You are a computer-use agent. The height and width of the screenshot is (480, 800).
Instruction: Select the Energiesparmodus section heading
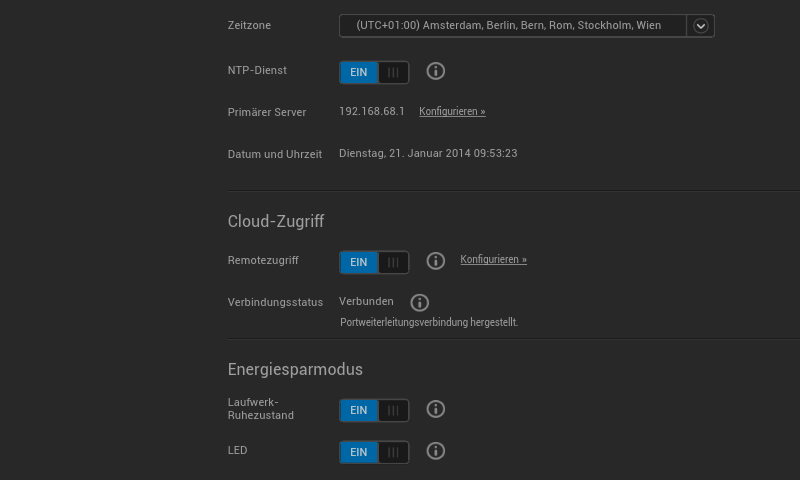[x=295, y=369]
